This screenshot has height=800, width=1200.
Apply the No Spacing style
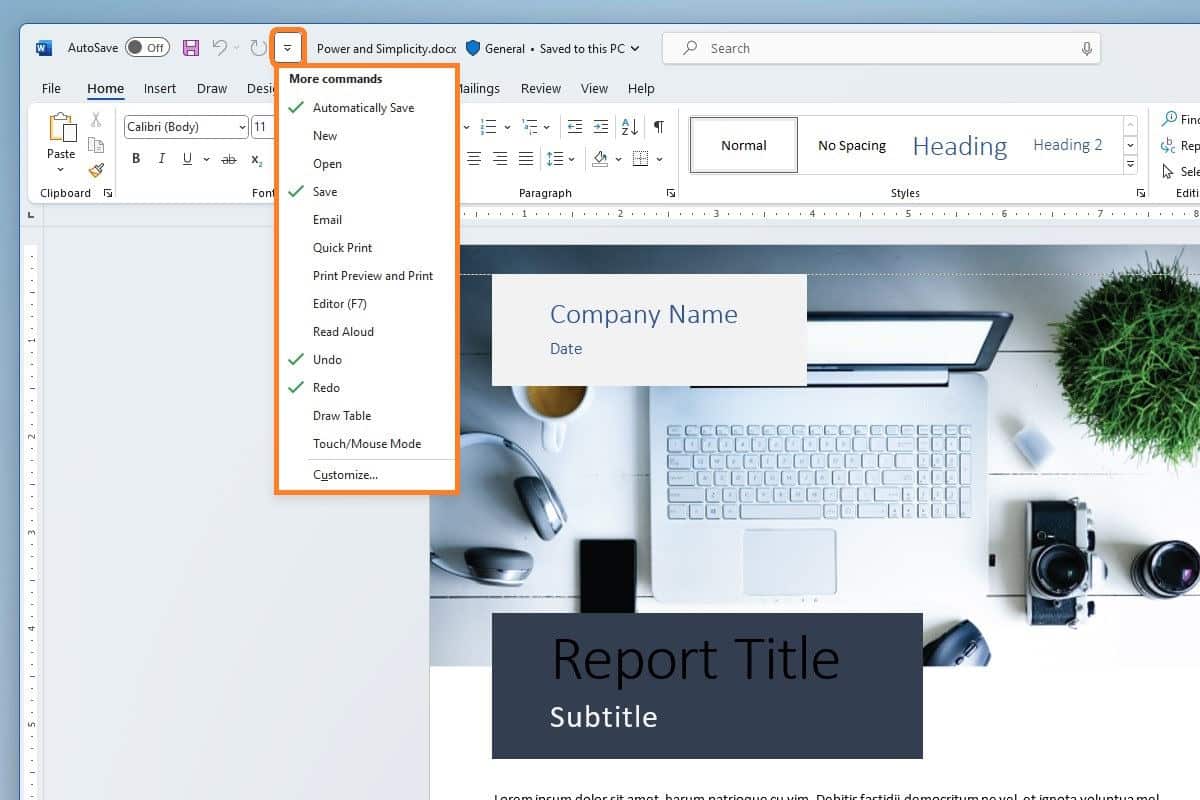click(x=852, y=146)
